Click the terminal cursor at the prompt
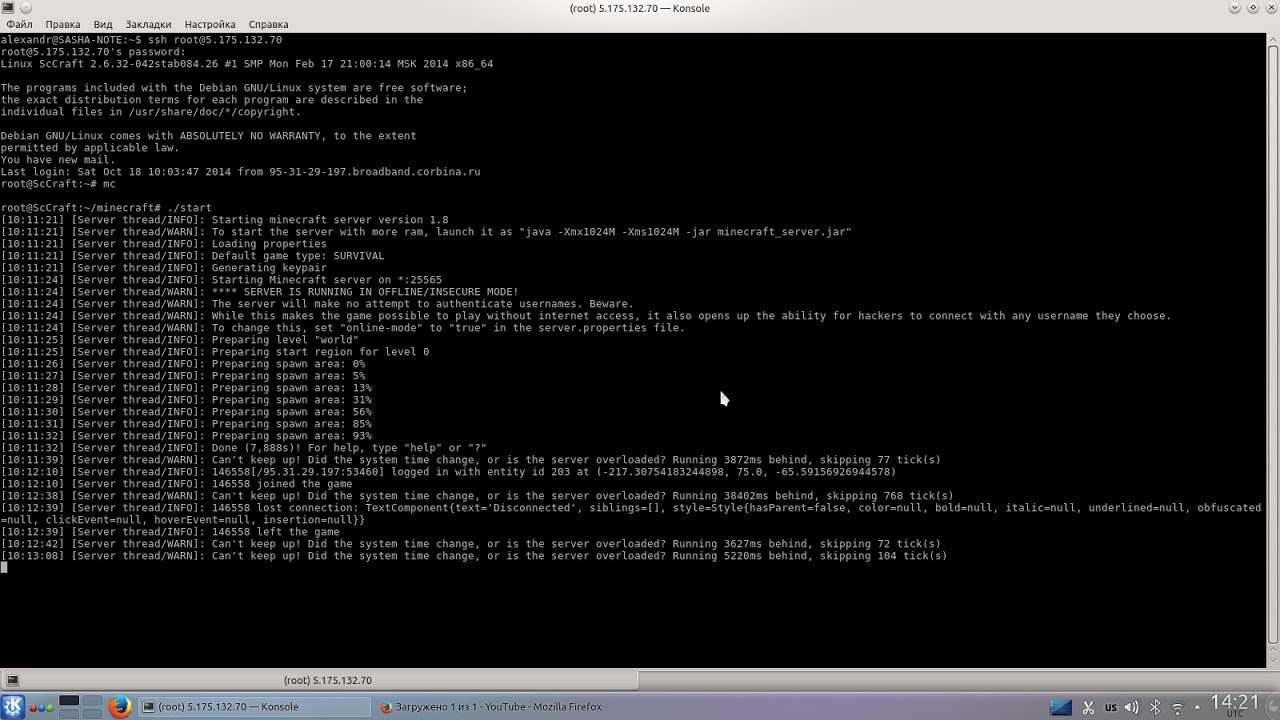This screenshot has height=720, width=1280. (x=4, y=568)
